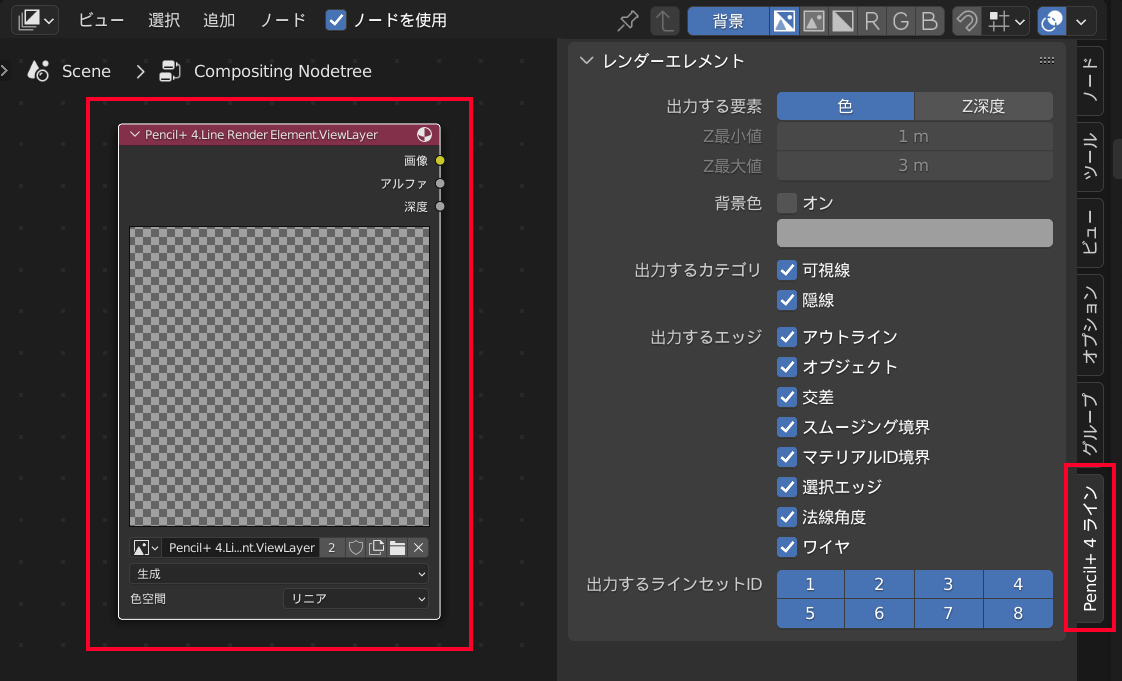Toggle line set ID 5 button
The height and width of the screenshot is (681, 1122).
coord(810,613)
